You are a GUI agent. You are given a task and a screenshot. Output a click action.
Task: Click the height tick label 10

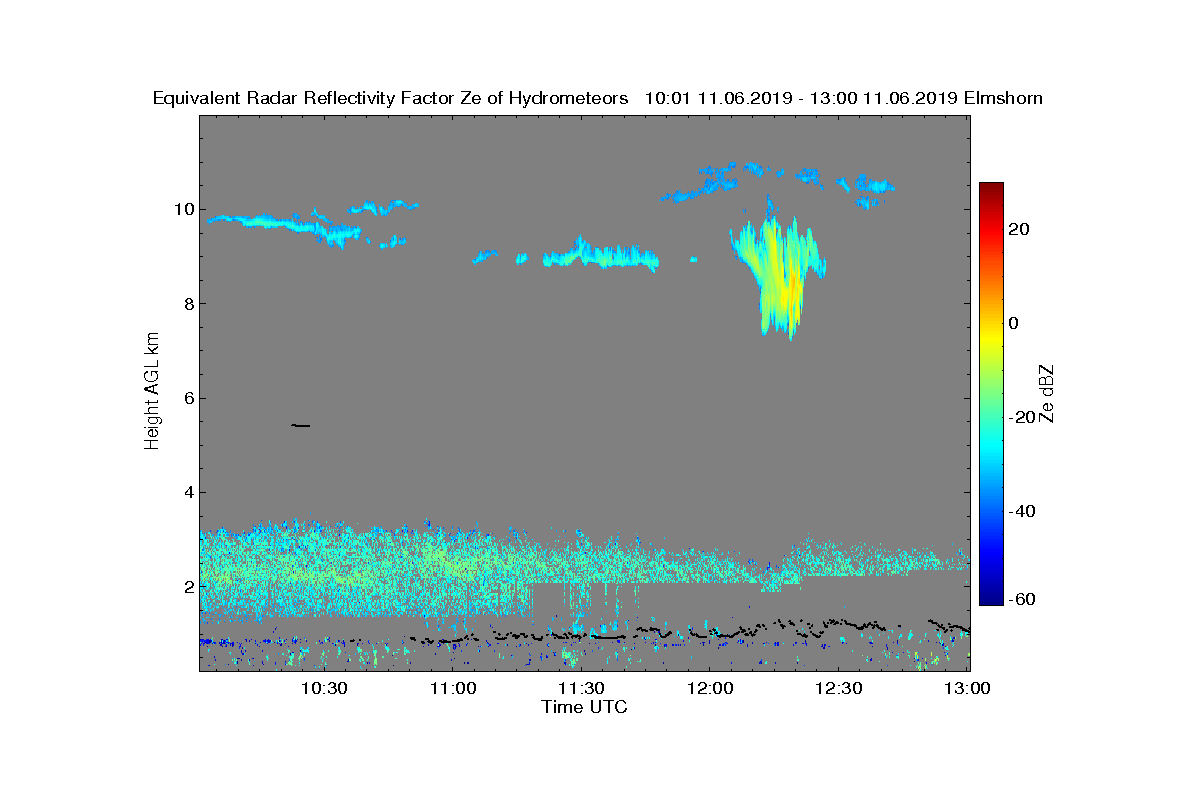pyautogui.click(x=183, y=210)
